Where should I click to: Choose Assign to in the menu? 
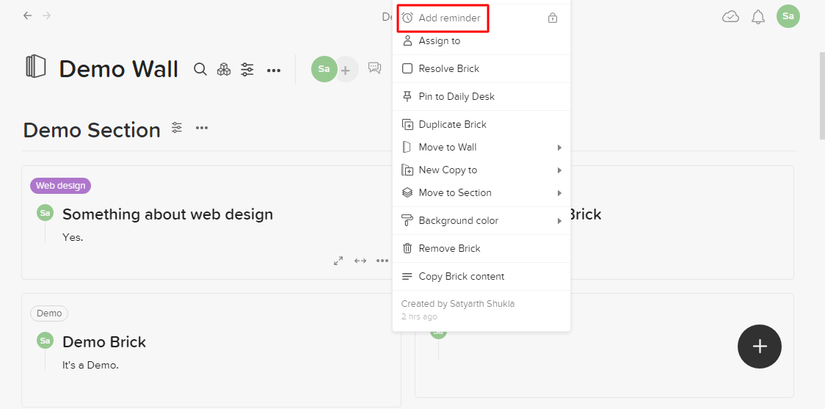point(481,41)
